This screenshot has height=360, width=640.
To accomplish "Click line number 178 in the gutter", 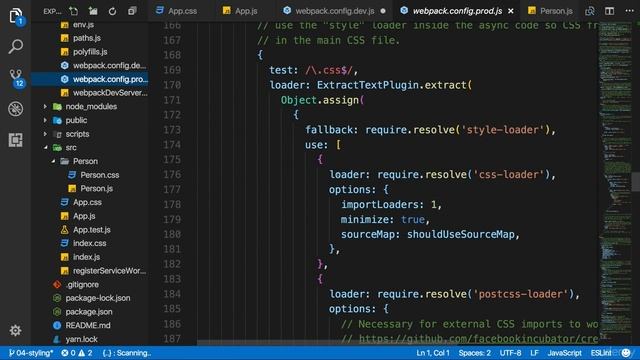I will [172, 204].
